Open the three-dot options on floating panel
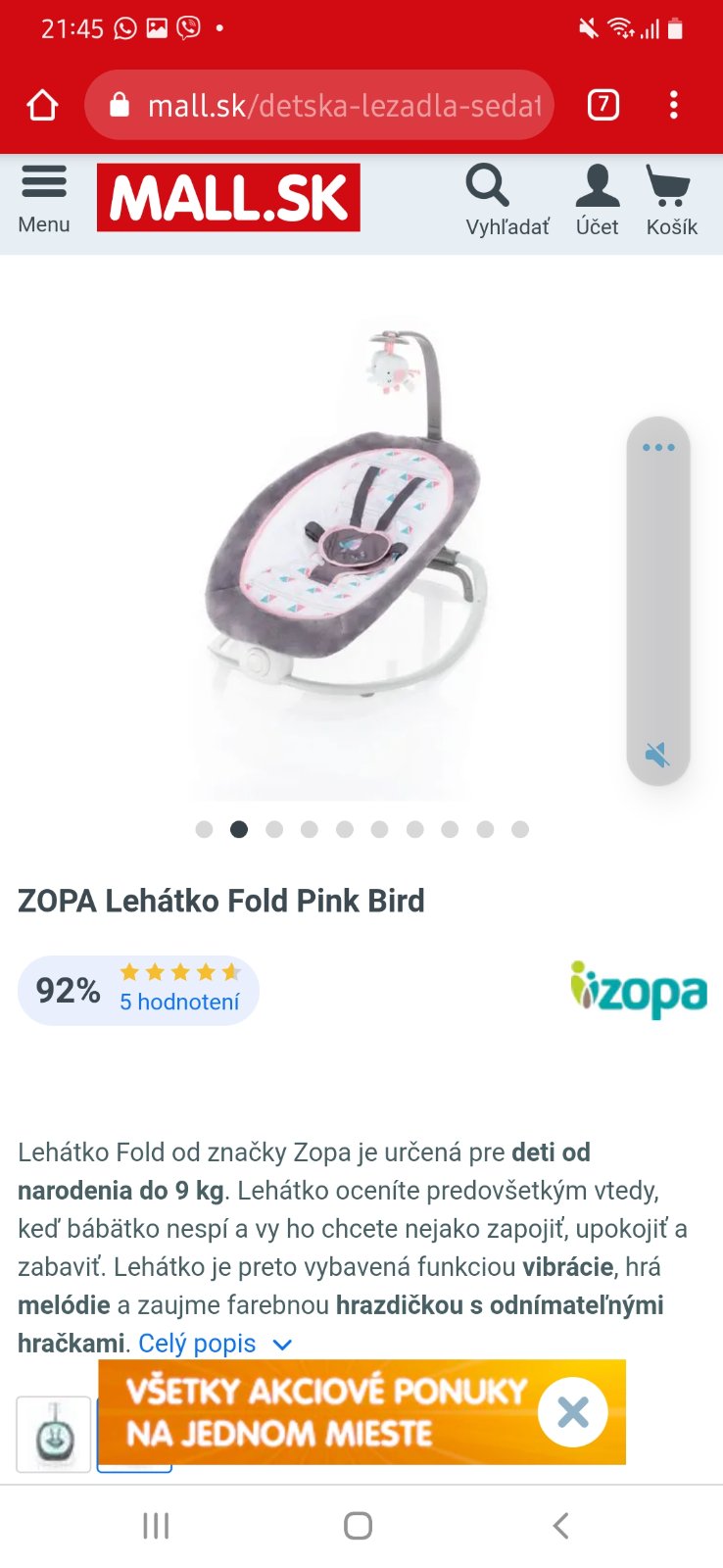The height and width of the screenshot is (1568, 723). pos(658,447)
